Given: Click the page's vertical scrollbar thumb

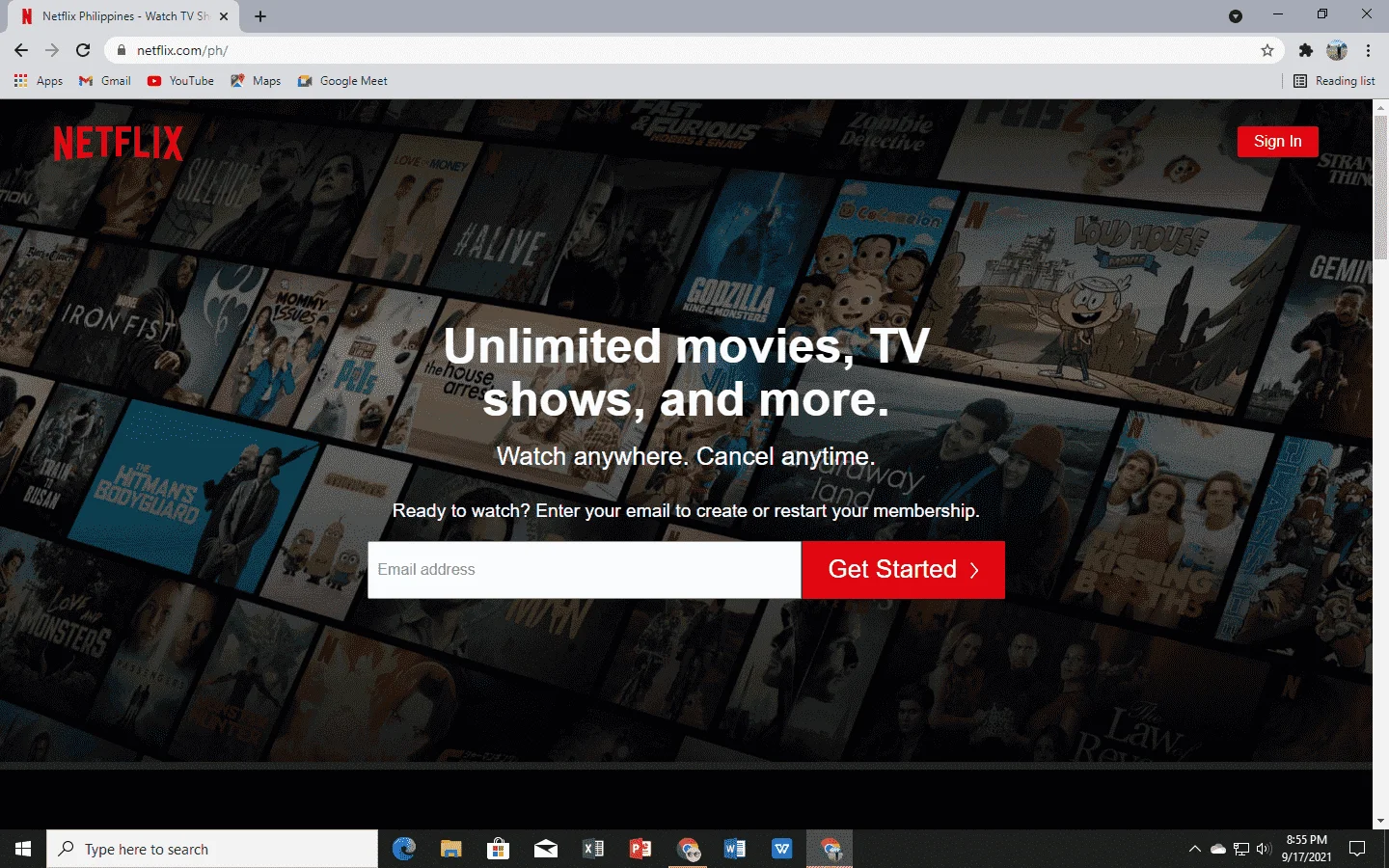Looking at the screenshot, I should [x=1380, y=188].
